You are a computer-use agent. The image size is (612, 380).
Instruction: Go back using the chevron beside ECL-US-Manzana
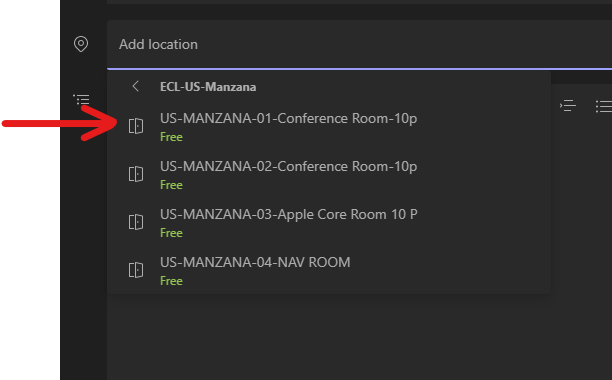pos(135,86)
